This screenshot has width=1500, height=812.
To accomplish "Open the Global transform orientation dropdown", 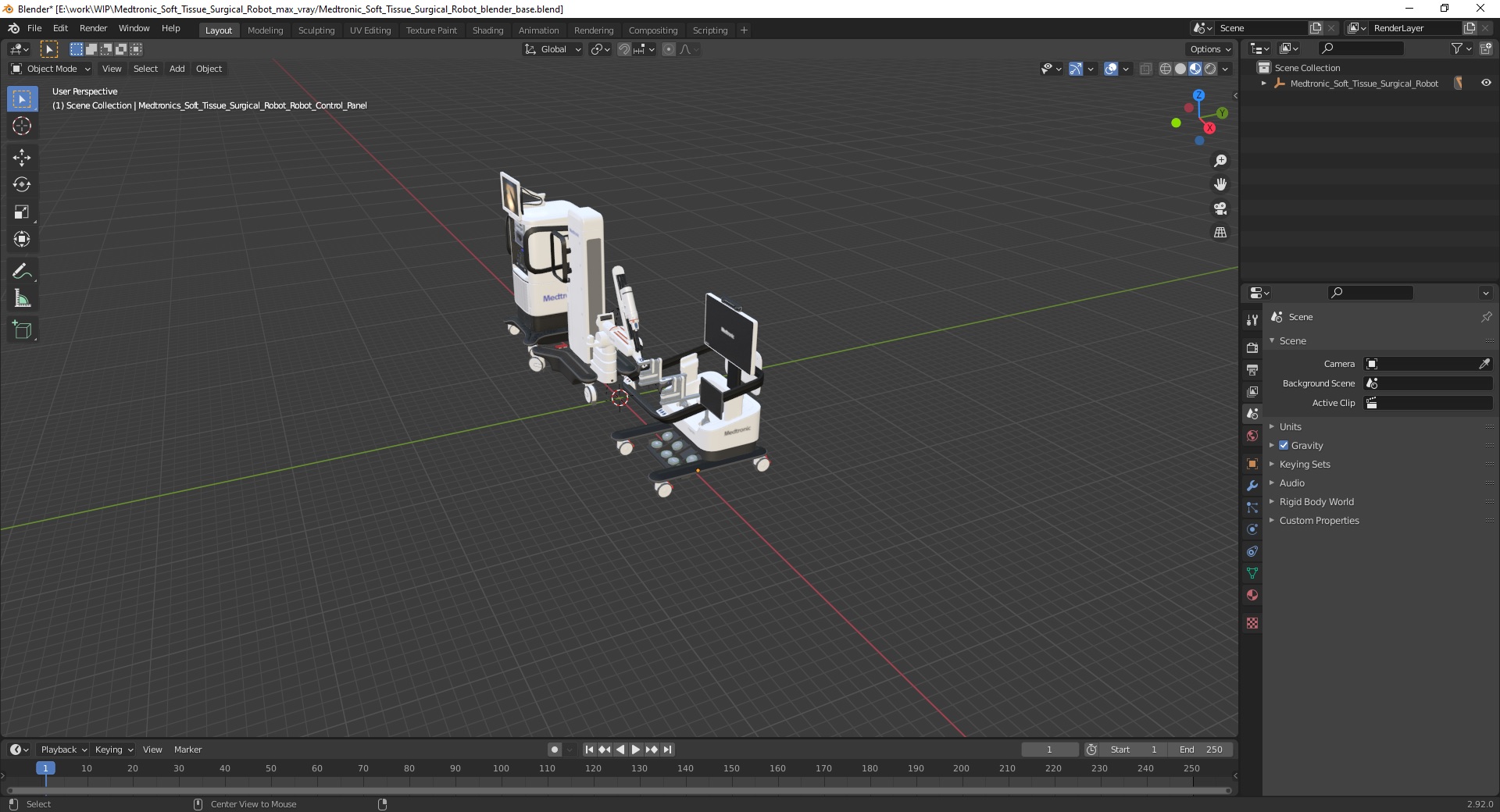I will point(553,49).
